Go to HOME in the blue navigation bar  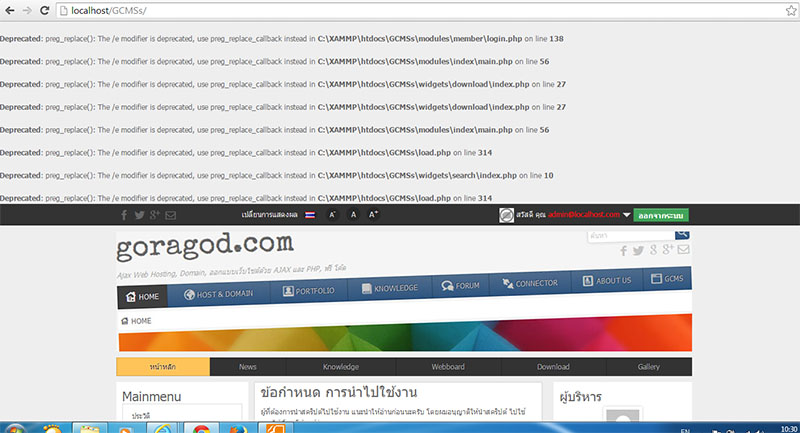142,296
